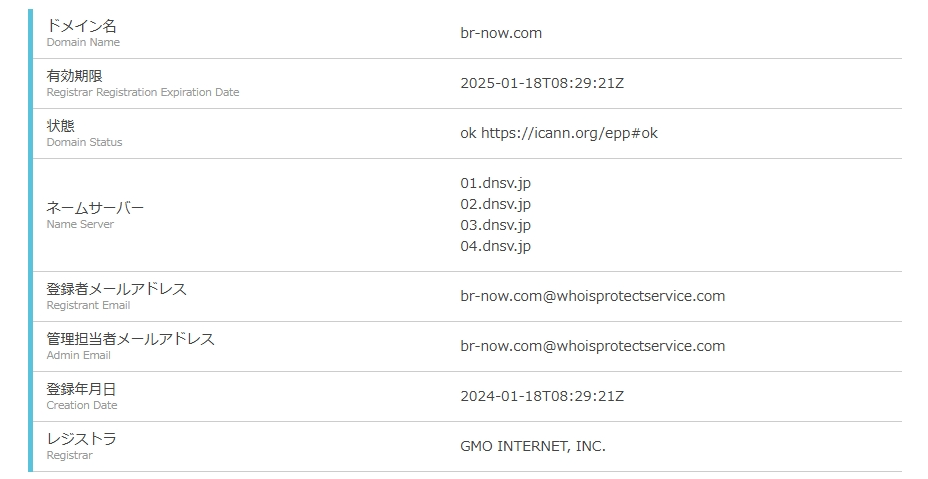Select name server 01.dnsv.jp
Image resolution: width=928 pixels, height=479 pixels.
[495, 183]
